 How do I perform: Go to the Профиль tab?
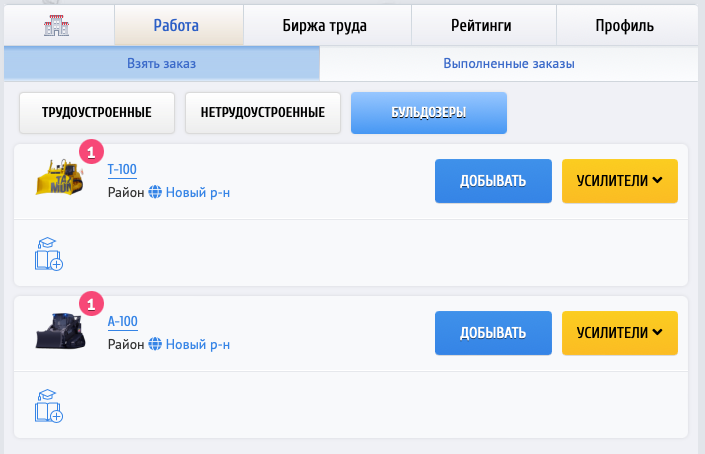pyautogui.click(x=627, y=26)
